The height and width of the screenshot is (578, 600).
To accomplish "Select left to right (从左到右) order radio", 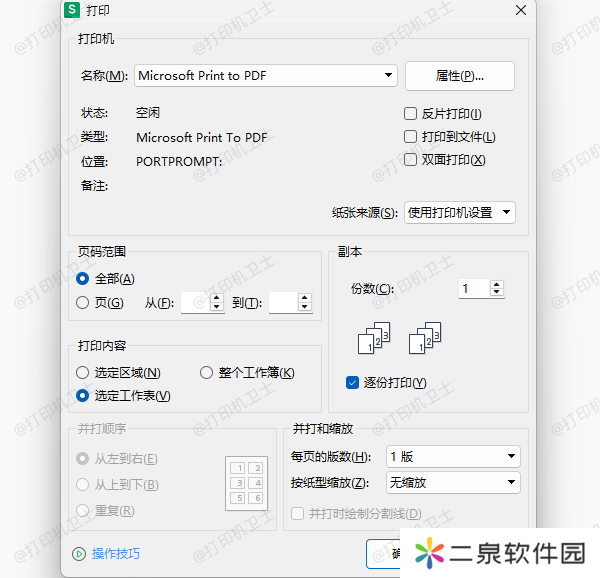I will 83,458.
